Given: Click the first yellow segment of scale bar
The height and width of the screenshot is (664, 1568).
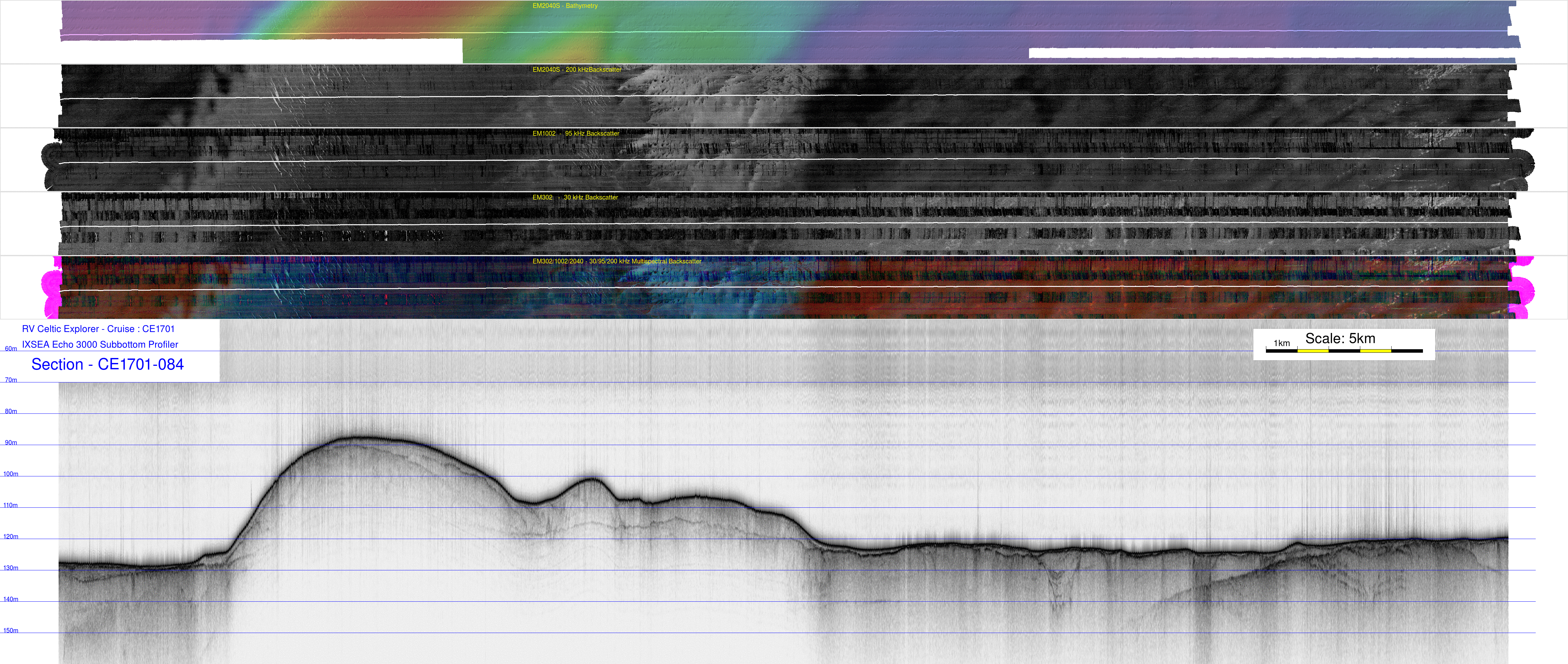Looking at the screenshot, I should [1312, 351].
